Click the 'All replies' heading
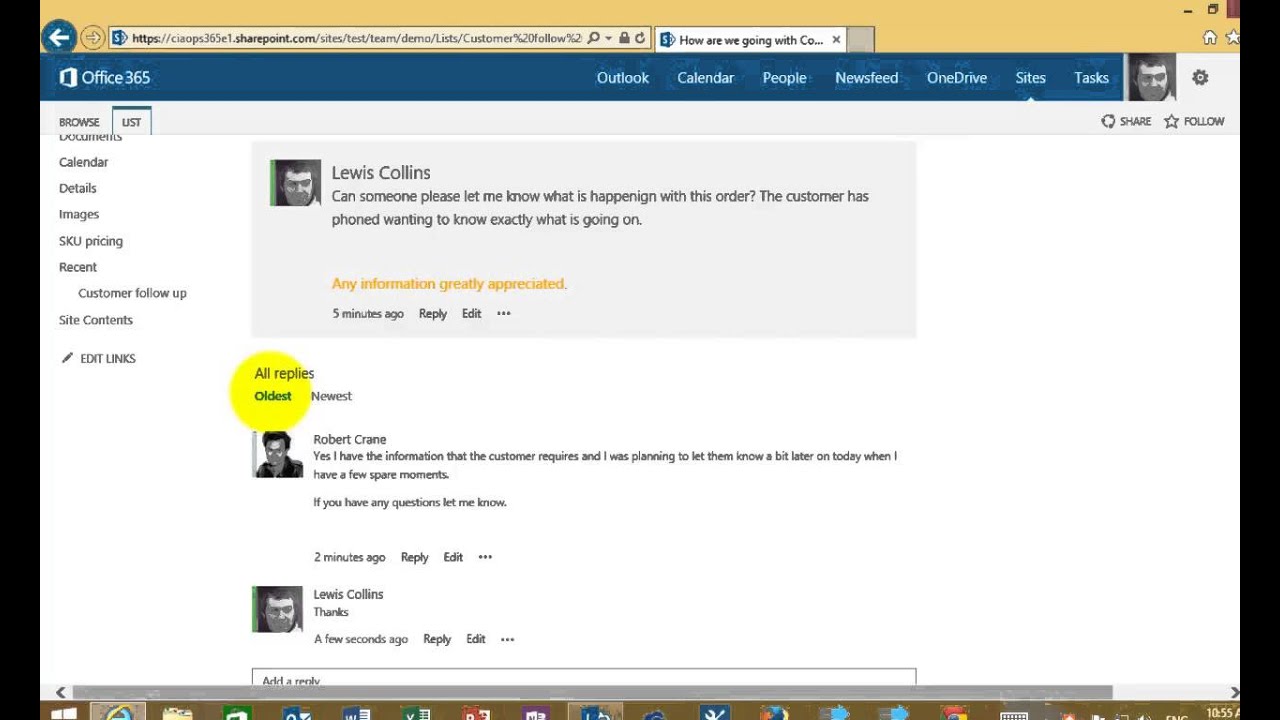The height and width of the screenshot is (720, 1280). (x=284, y=373)
